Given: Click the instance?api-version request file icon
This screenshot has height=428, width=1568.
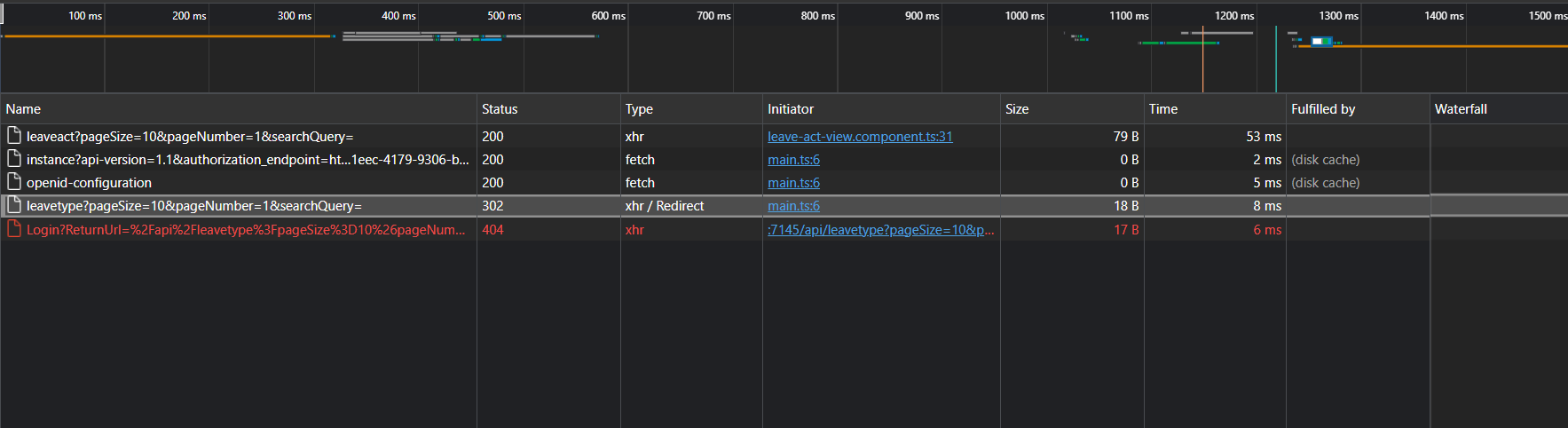Looking at the screenshot, I should [x=13, y=159].
